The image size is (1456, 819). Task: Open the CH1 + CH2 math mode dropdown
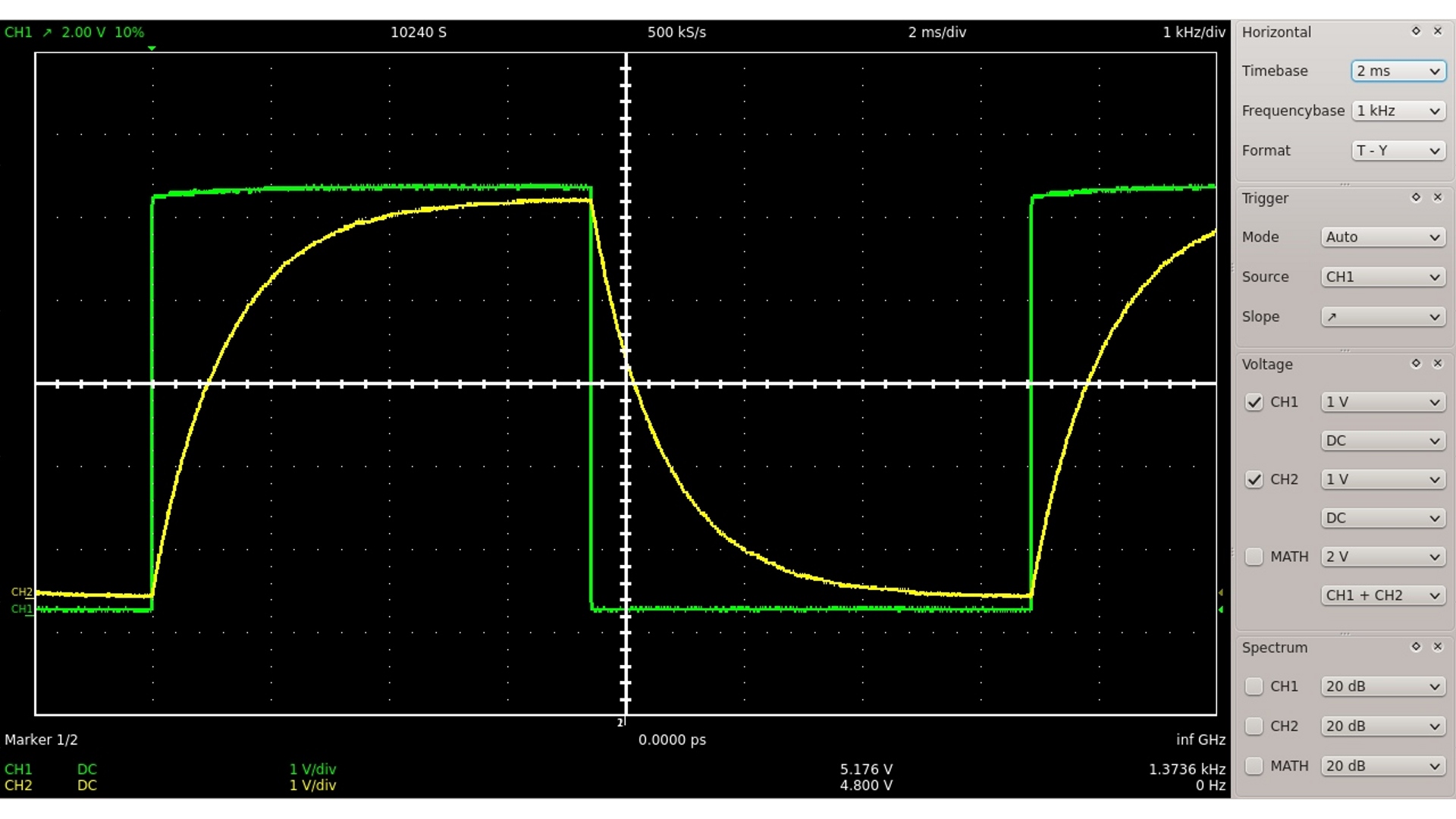coord(1382,595)
